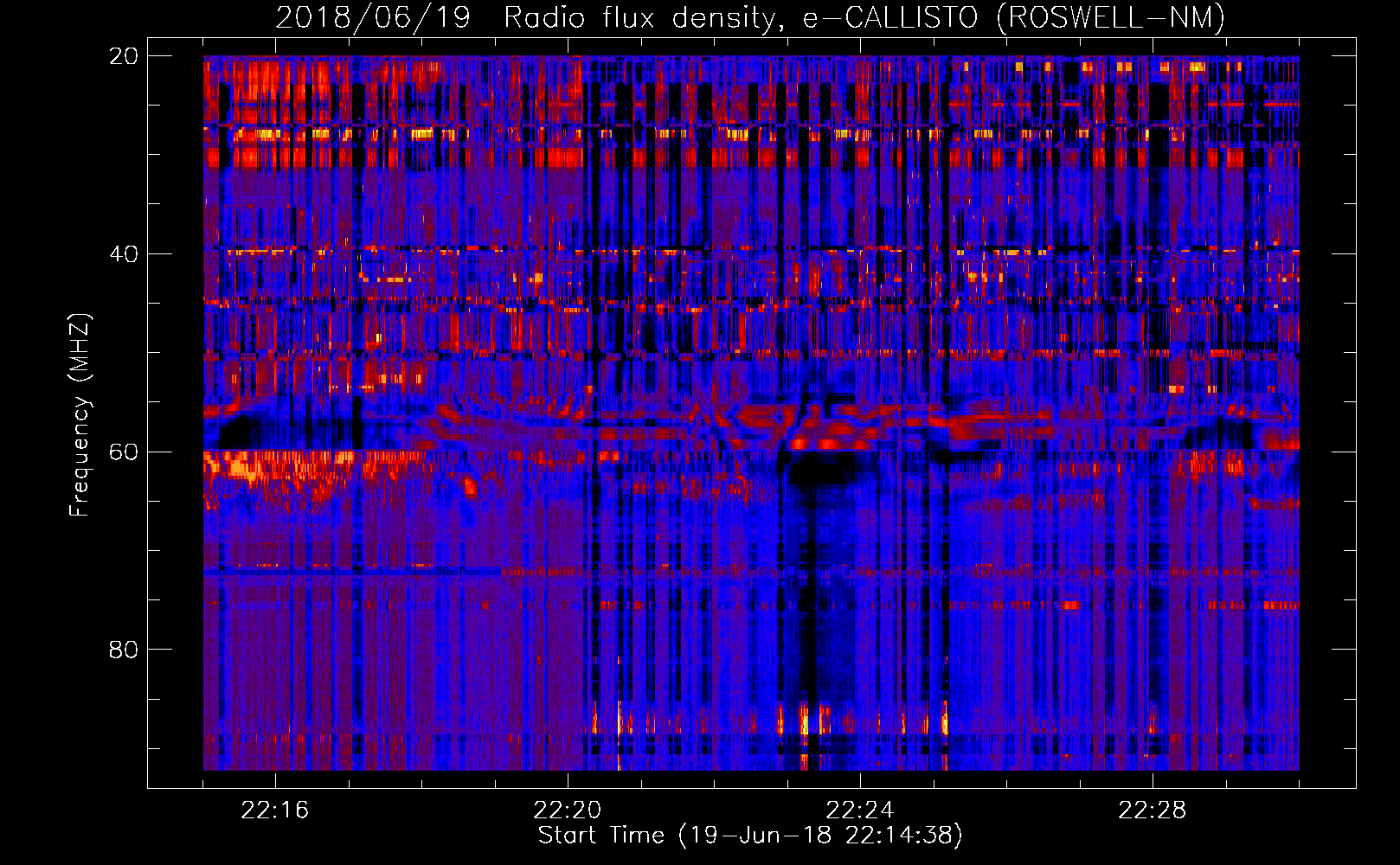Click the "Start Time (19-Jun-18 22:14:38)" label
This screenshot has width=1400, height=865.
pyautogui.click(x=750, y=836)
